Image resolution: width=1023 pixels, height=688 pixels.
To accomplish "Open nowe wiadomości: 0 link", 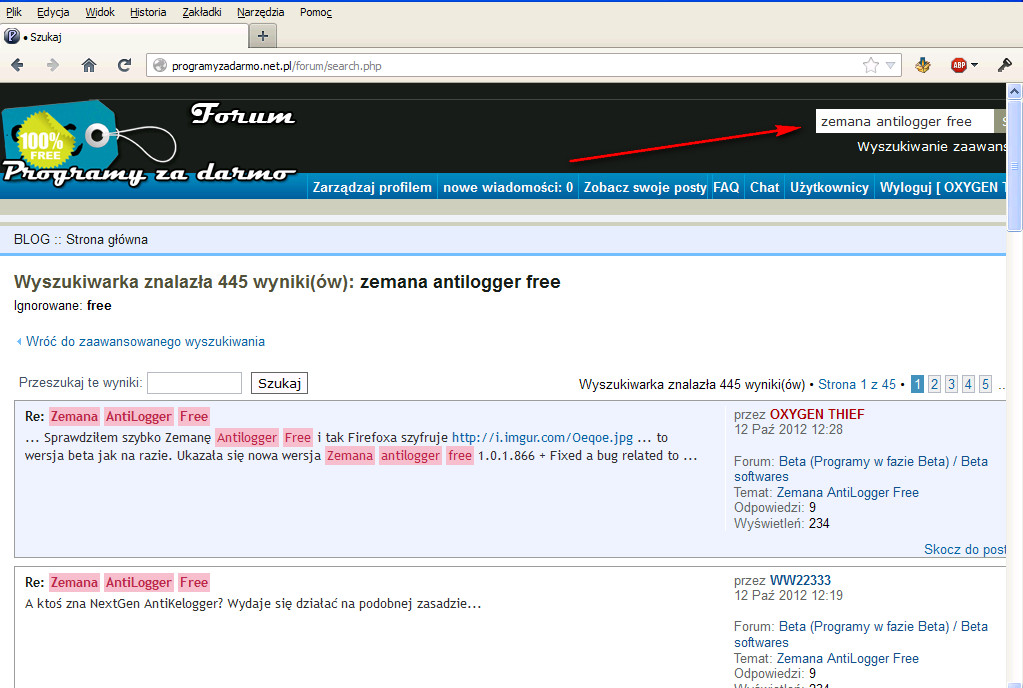I will [x=508, y=187].
